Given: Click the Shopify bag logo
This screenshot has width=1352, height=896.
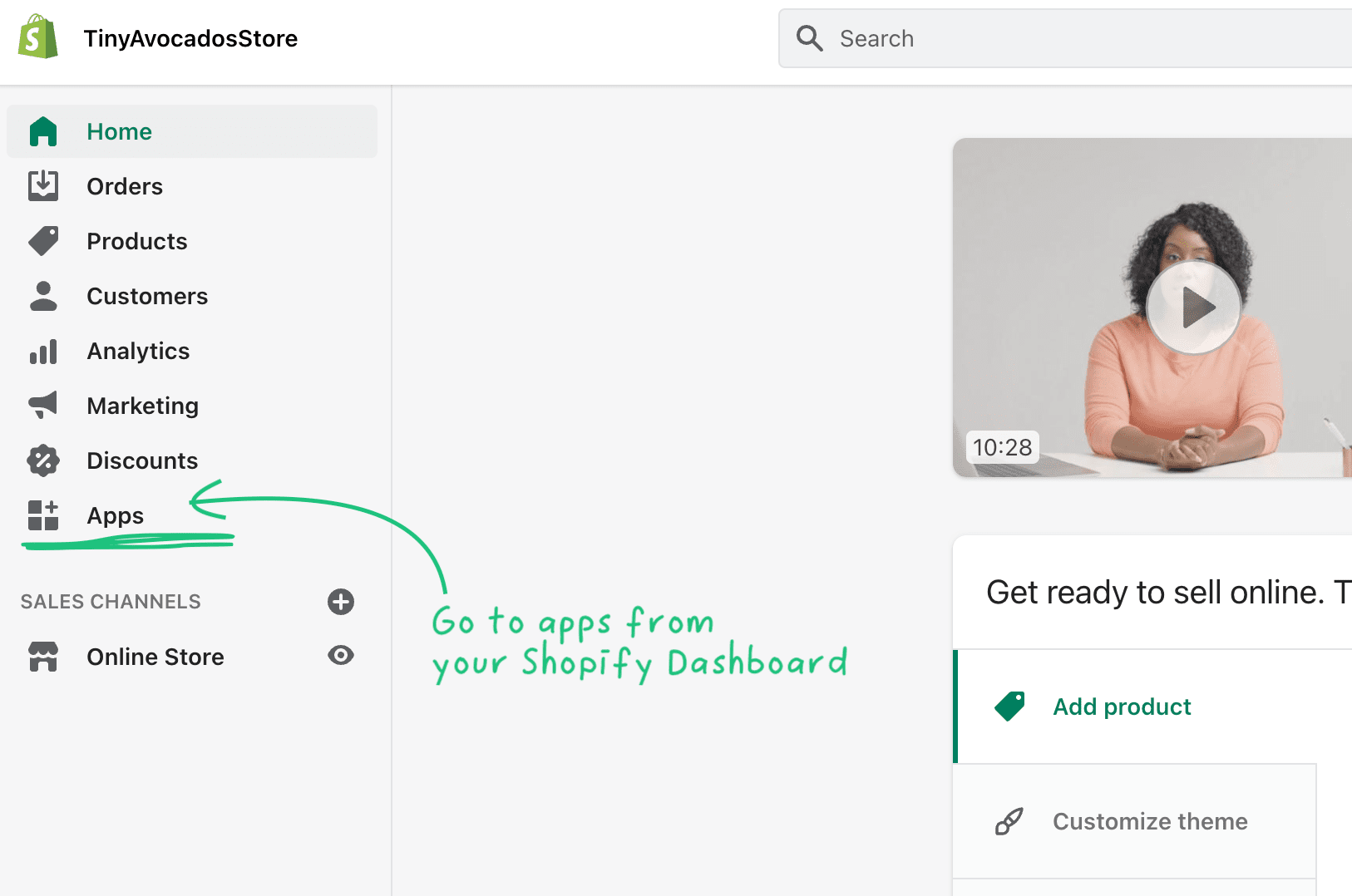Looking at the screenshot, I should click(x=38, y=37).
